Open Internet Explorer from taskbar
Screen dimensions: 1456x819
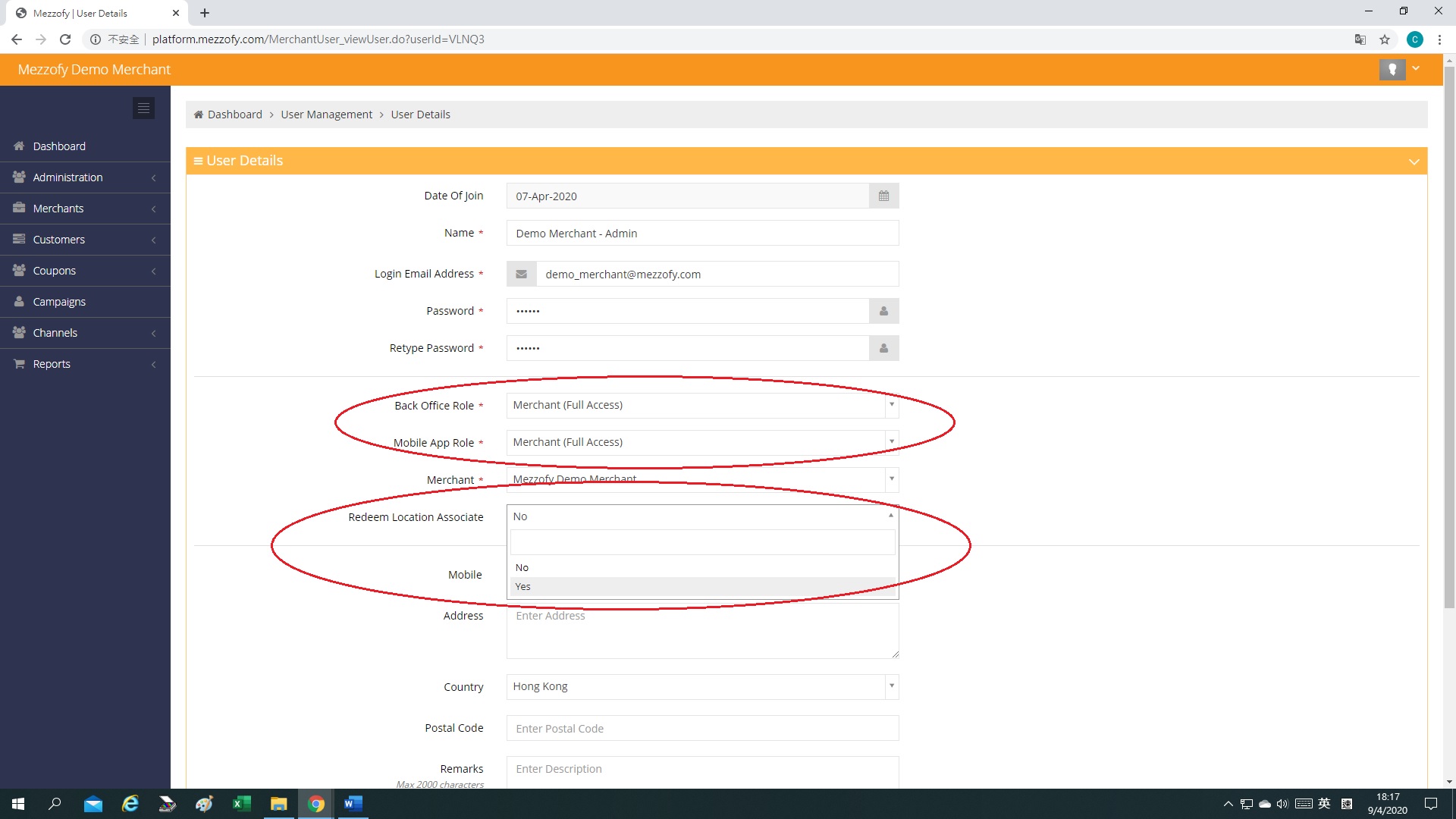tap(130, 804)
